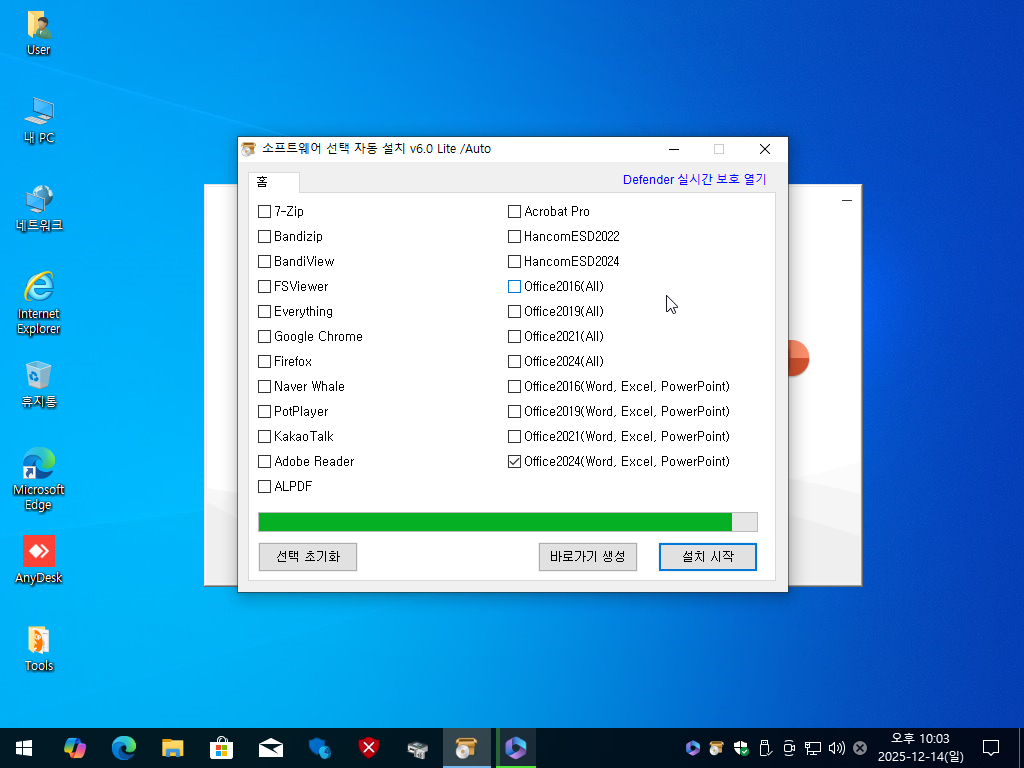This screenshot has width=1024, height=768.
Task: Enable the ALPDF checkbox
Action: (264, 487)
